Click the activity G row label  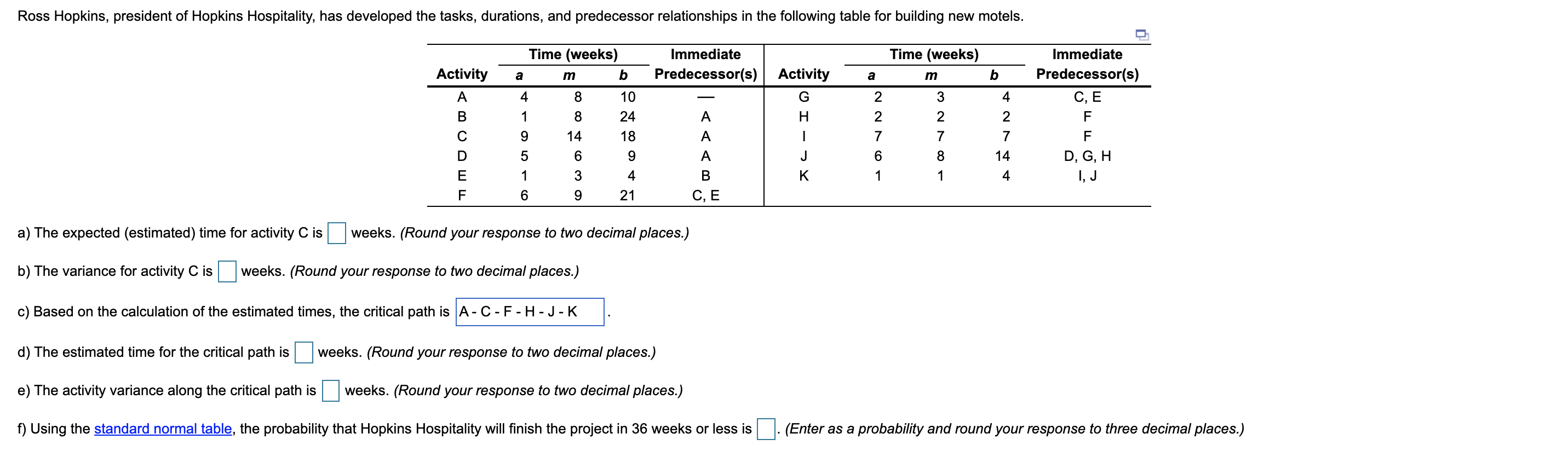pos(803,97)
